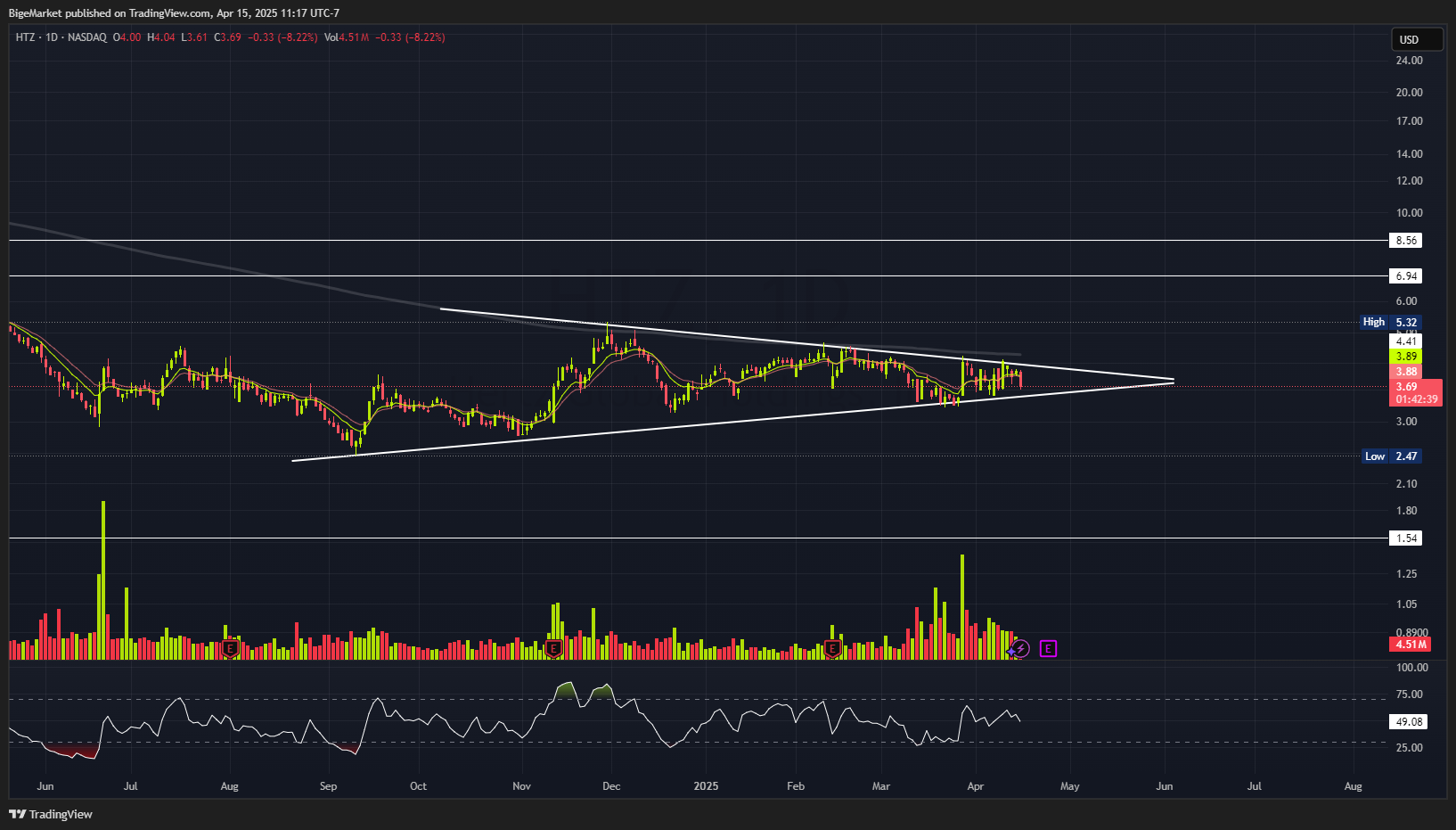Screen dimensions: 1456x830
Task: Click the pink 3.88 moving average label
Action: [1406, 372]
